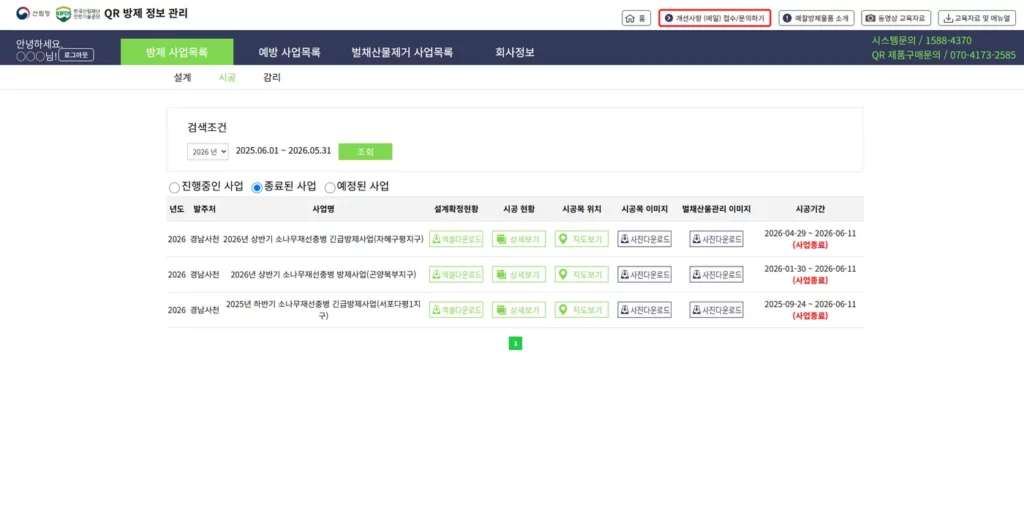Open the 2026 년 year dropdown
The height and width of the screenshot is (511, 1024).
pyautogui.click(x=208, y=151)
